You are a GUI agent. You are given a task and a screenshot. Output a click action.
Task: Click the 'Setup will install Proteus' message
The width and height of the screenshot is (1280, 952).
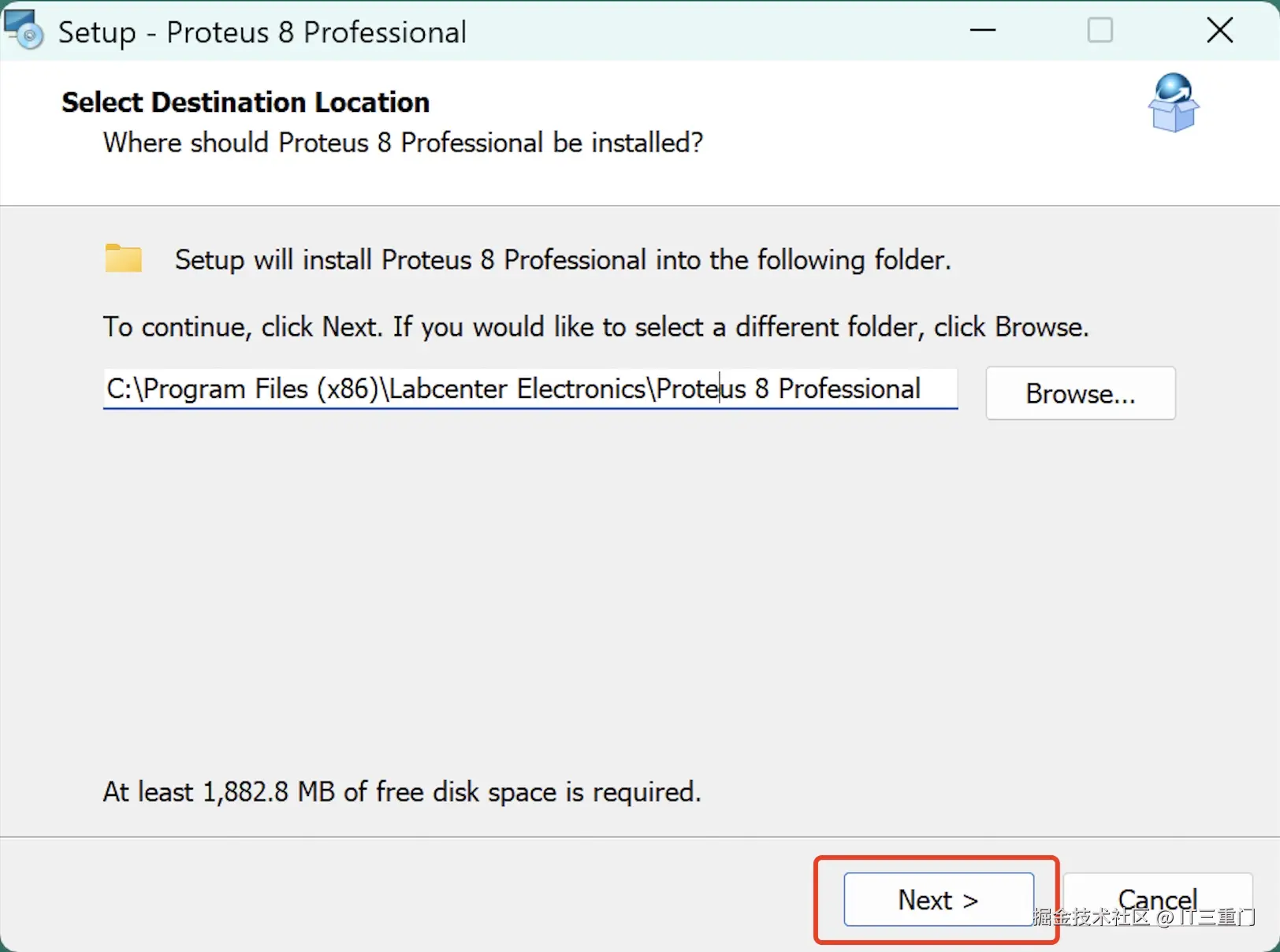coord(563,259)
